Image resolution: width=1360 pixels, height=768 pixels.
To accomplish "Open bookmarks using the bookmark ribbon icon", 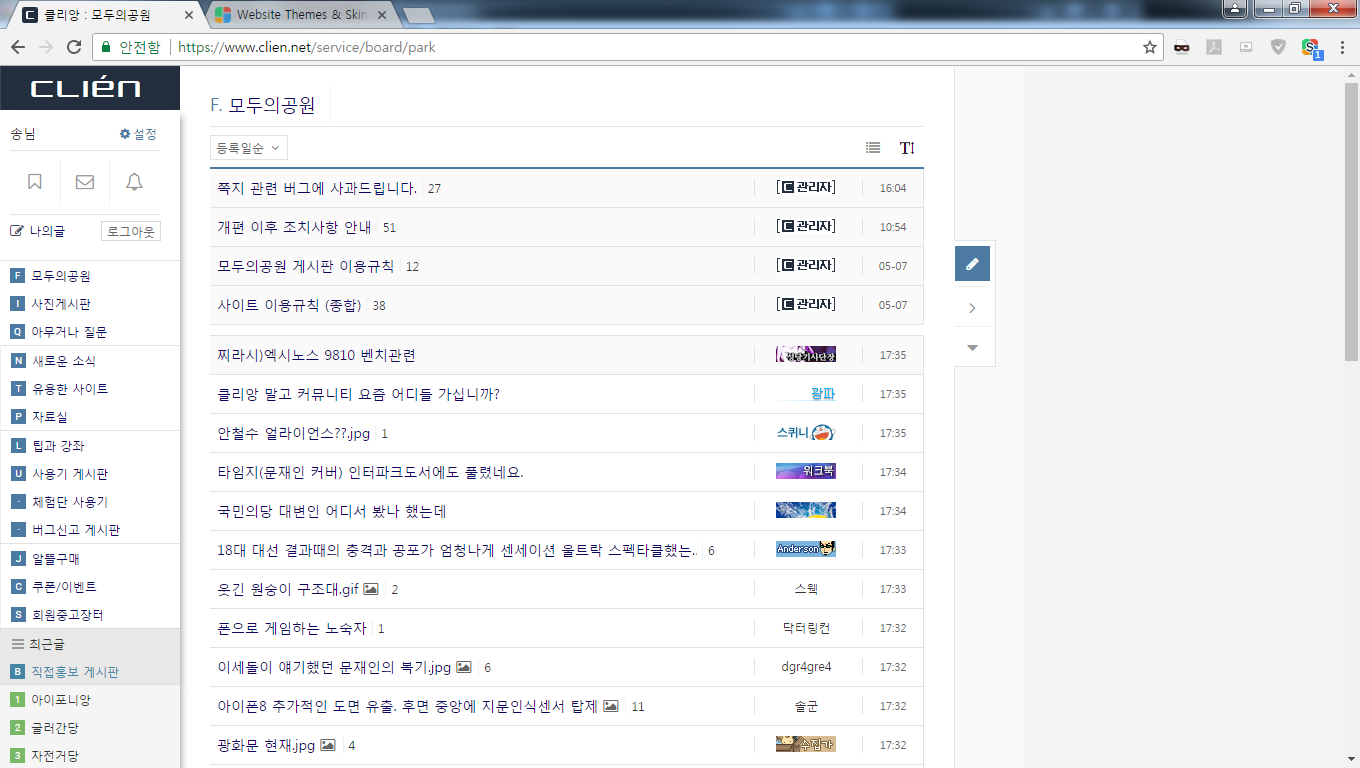I will tap(35, 182).
